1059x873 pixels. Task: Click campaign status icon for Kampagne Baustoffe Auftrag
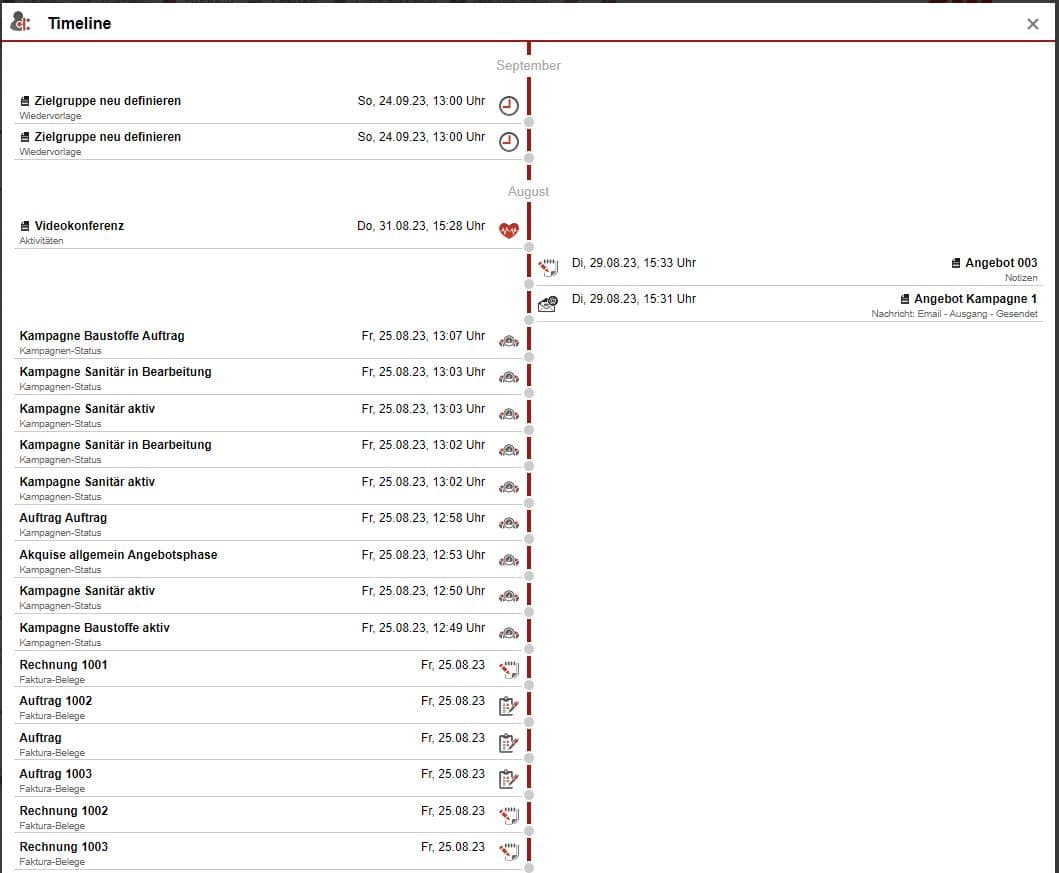pyautogui.click(x=509, y=341)
